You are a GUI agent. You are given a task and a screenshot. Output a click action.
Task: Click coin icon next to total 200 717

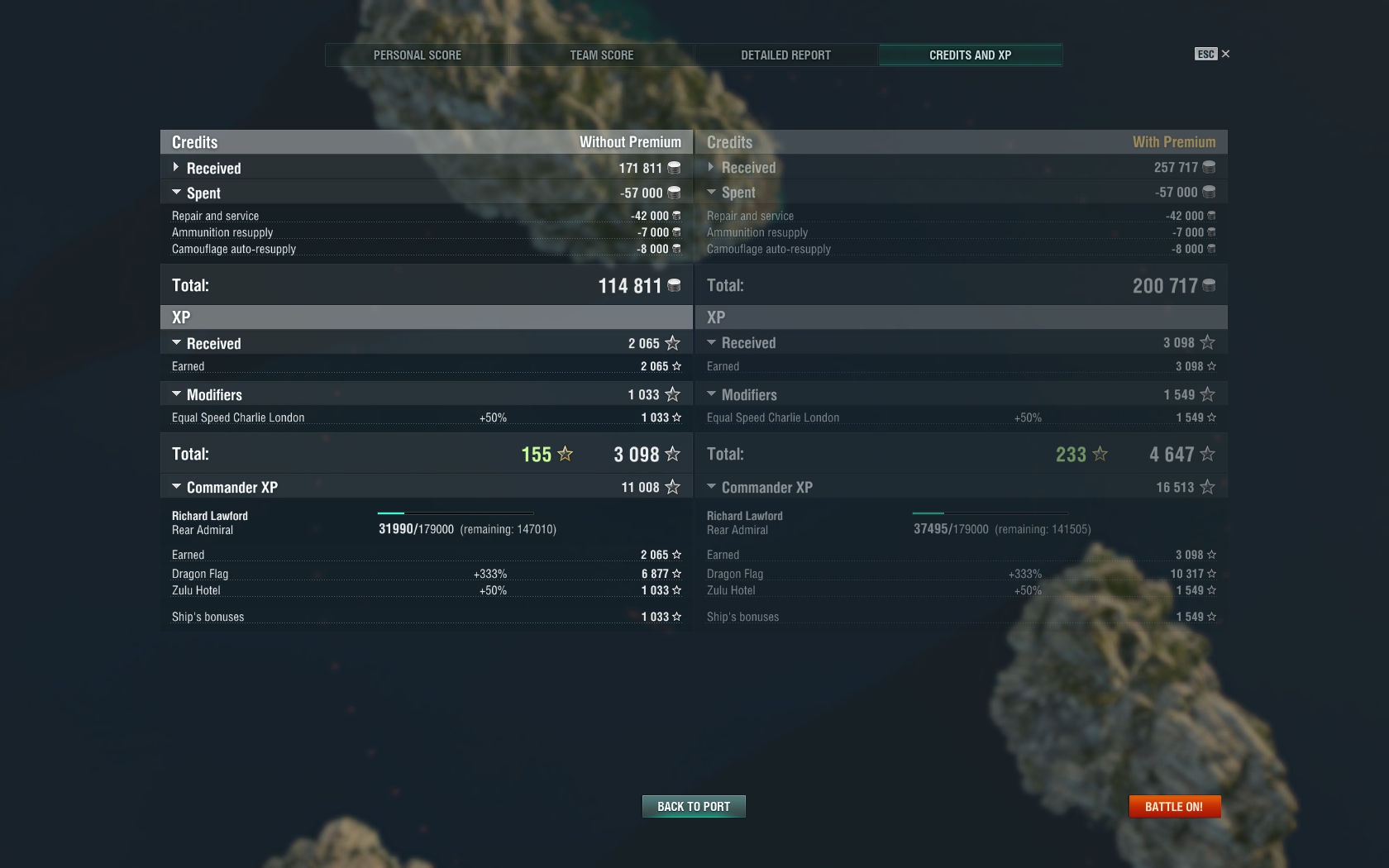pos(1209,285)
